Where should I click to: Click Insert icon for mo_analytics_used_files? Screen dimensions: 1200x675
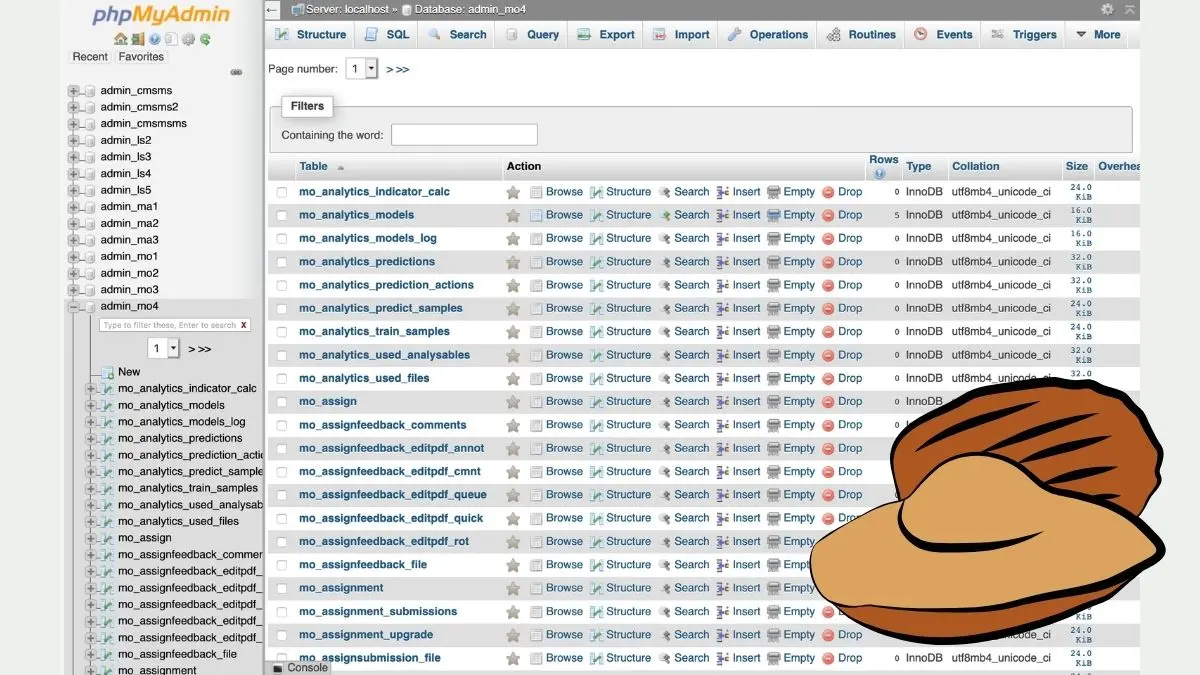point(723,379)
